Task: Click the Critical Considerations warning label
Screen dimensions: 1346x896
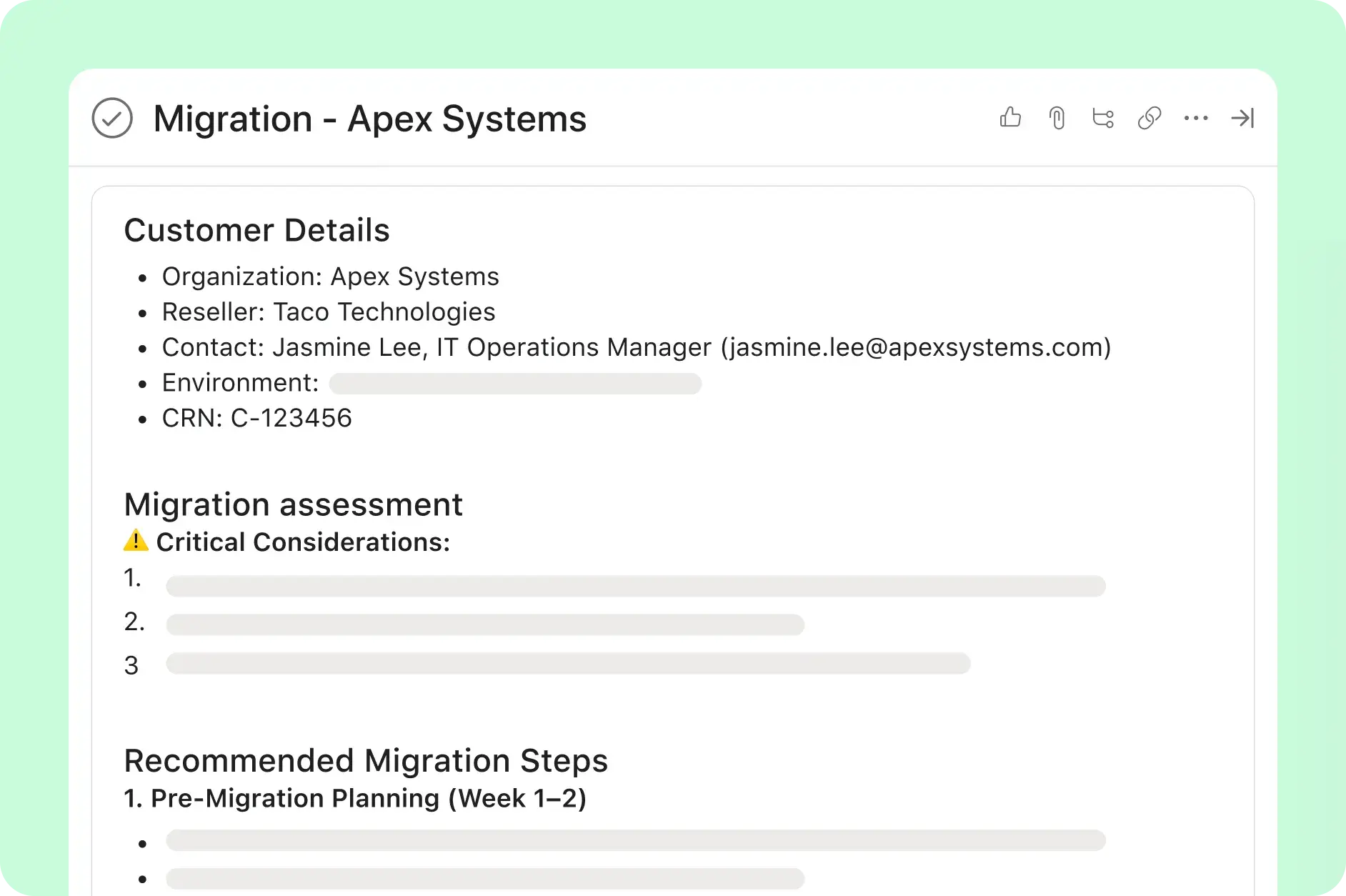Action: click(303, 542)
